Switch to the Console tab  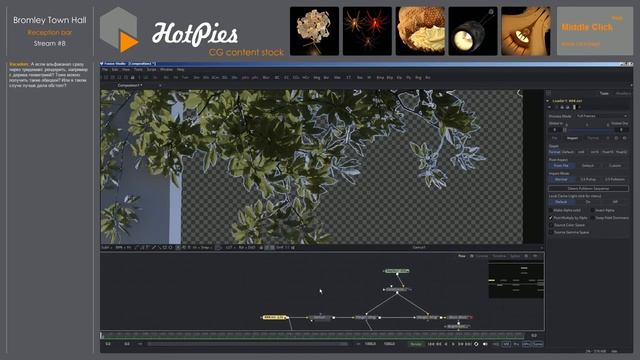[482, 256]
